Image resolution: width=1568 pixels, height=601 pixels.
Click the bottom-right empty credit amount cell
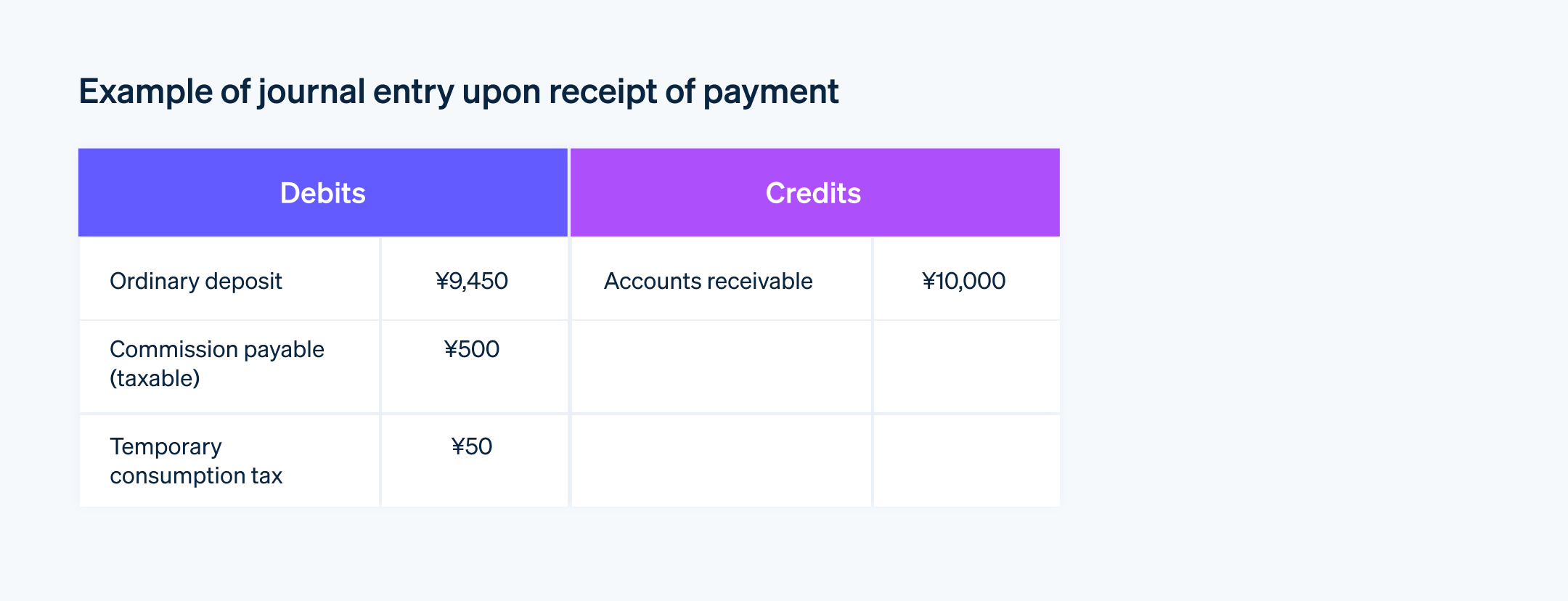(x=966, y=461)
